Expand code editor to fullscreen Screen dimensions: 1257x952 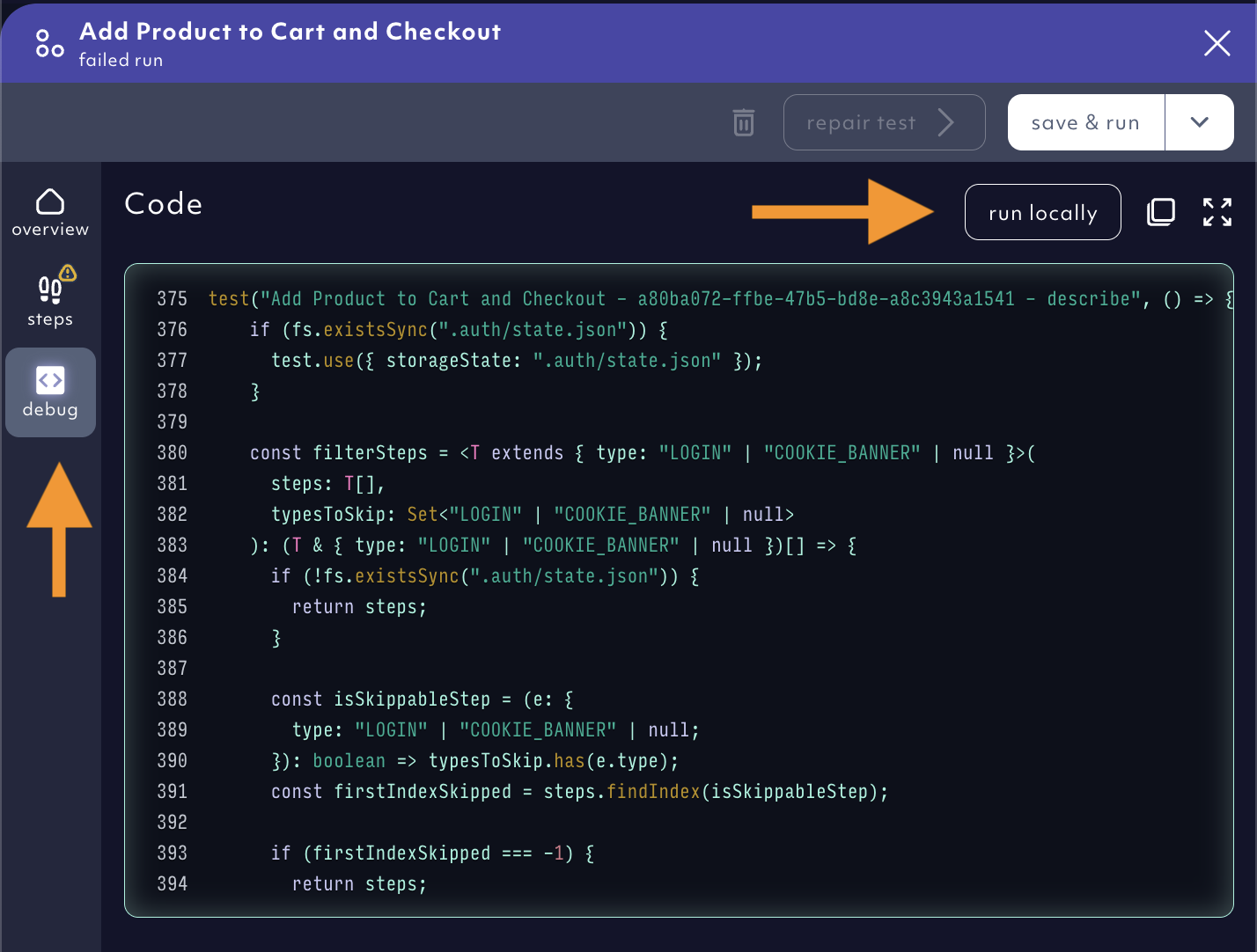pyautogui.click(x=1217, y=212)
